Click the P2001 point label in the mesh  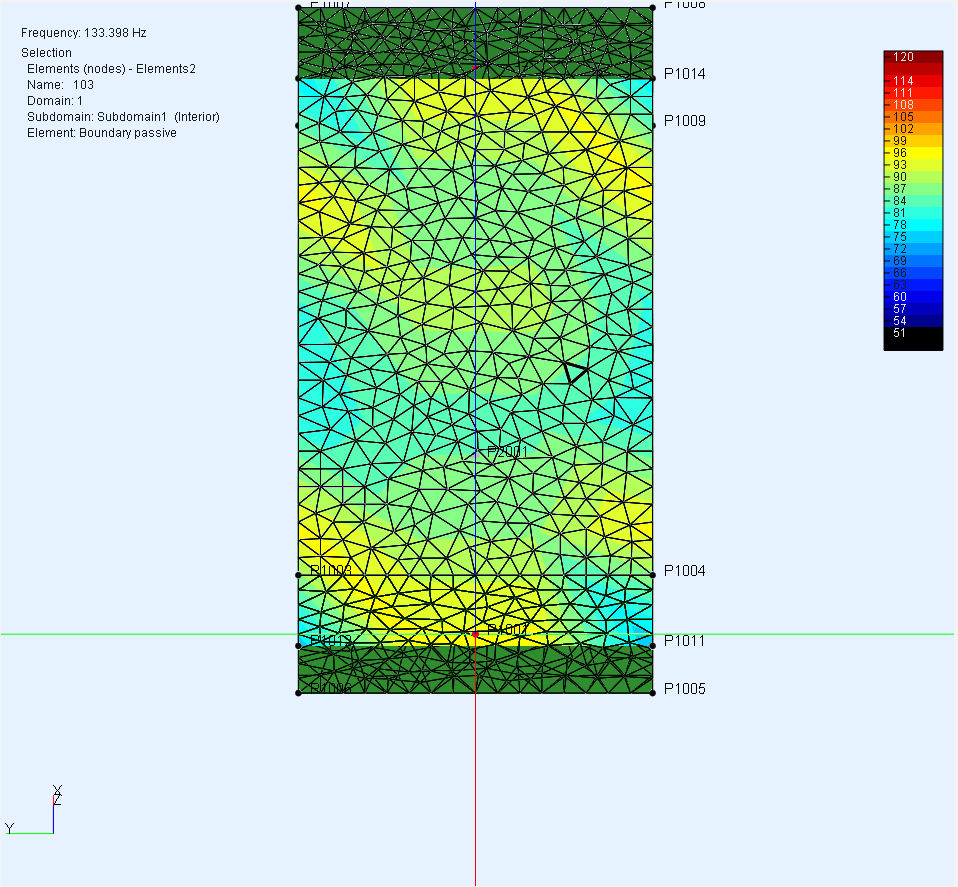[x=507, y=452]
